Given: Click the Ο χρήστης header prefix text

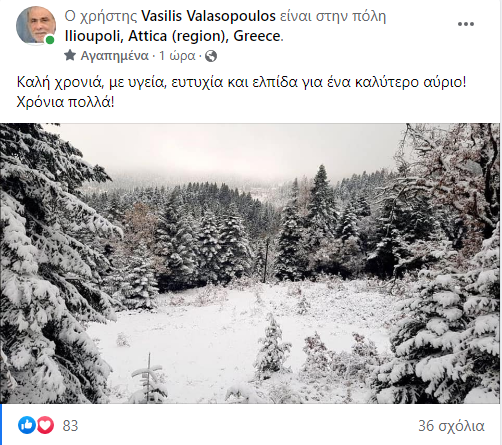Looking at the screenshot, I should pyautogui.click(x=101, y=17).
